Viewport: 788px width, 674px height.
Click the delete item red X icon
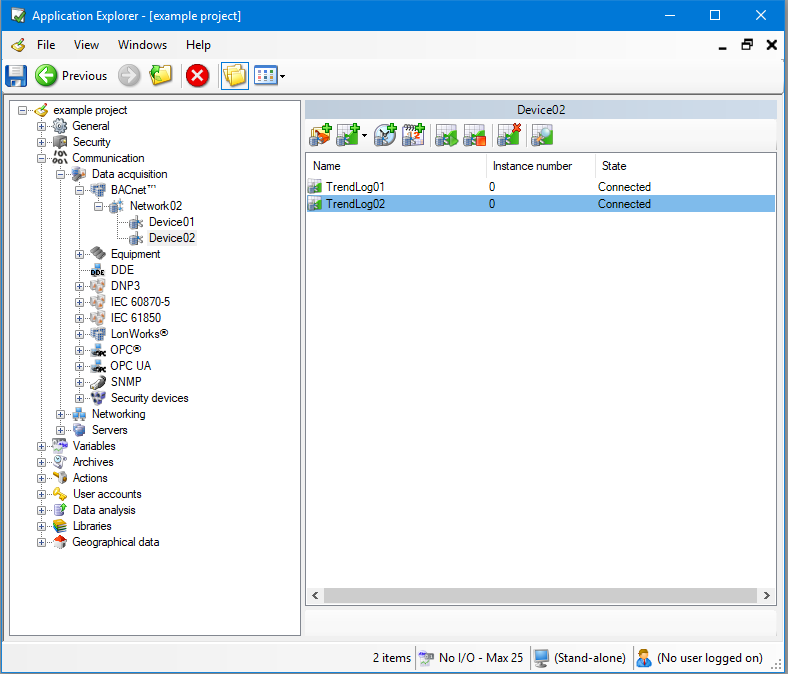tap(509, 136)
